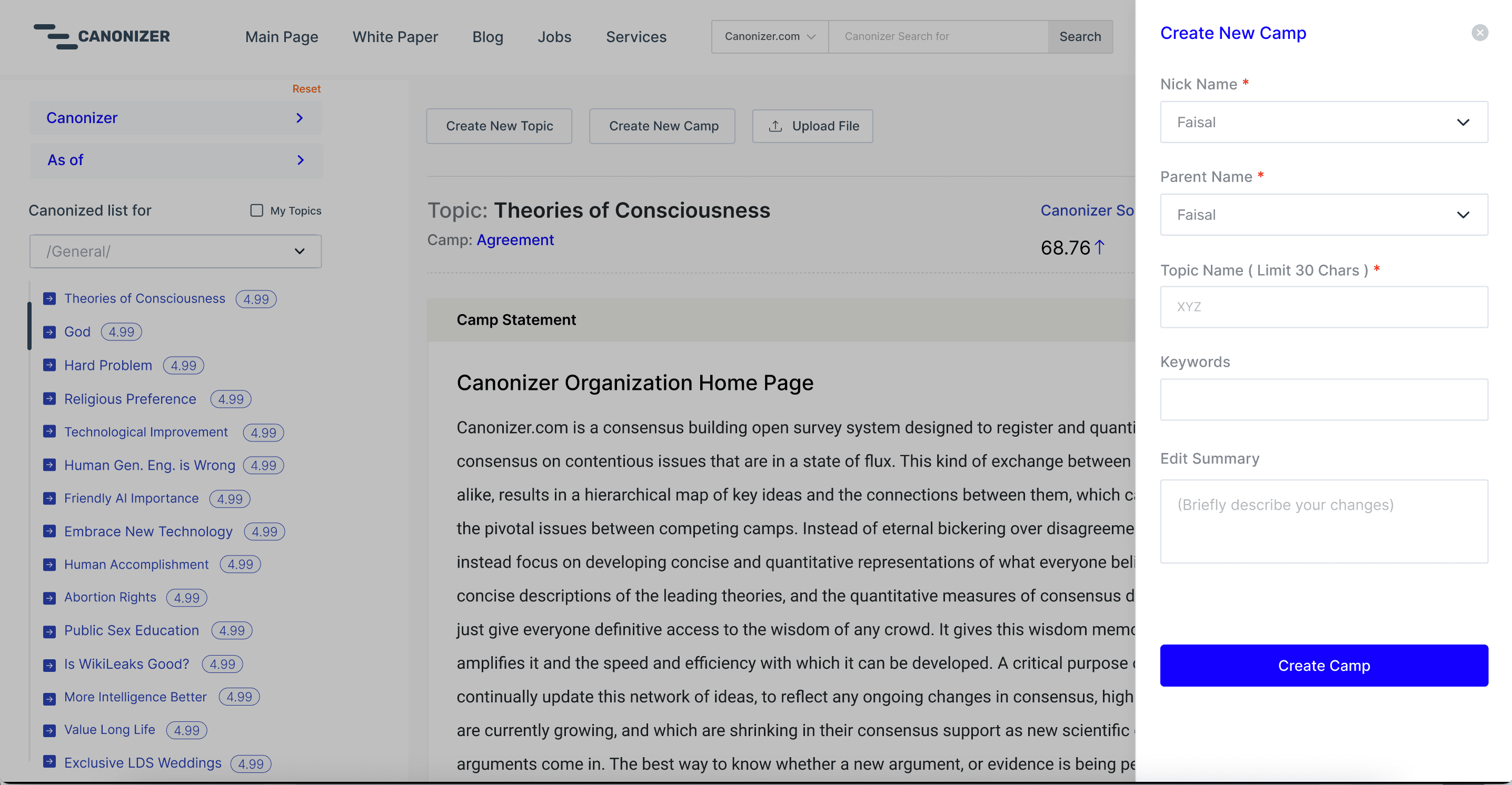Open the Nick Name dropdown
This screenshot has height=785, width=1512.
coord(1324,122)
